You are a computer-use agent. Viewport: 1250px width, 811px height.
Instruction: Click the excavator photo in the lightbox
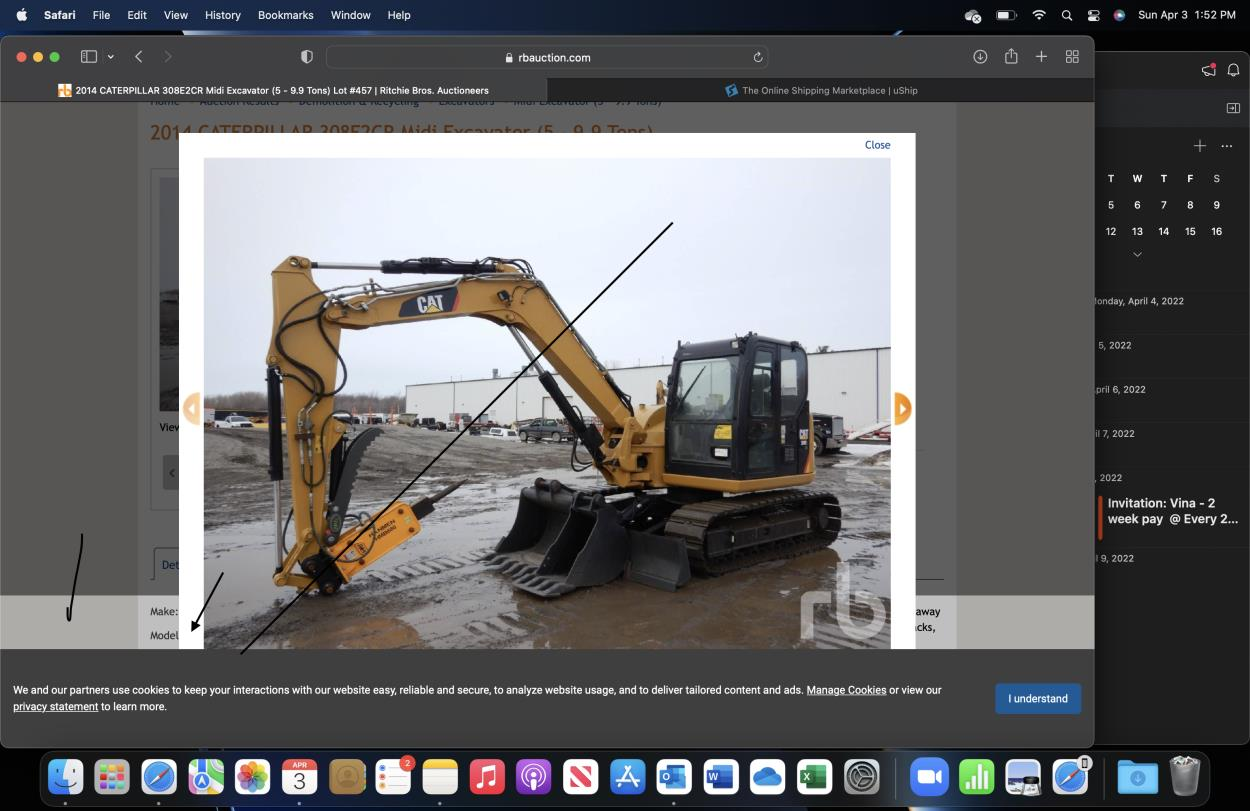tap(547, 403)
